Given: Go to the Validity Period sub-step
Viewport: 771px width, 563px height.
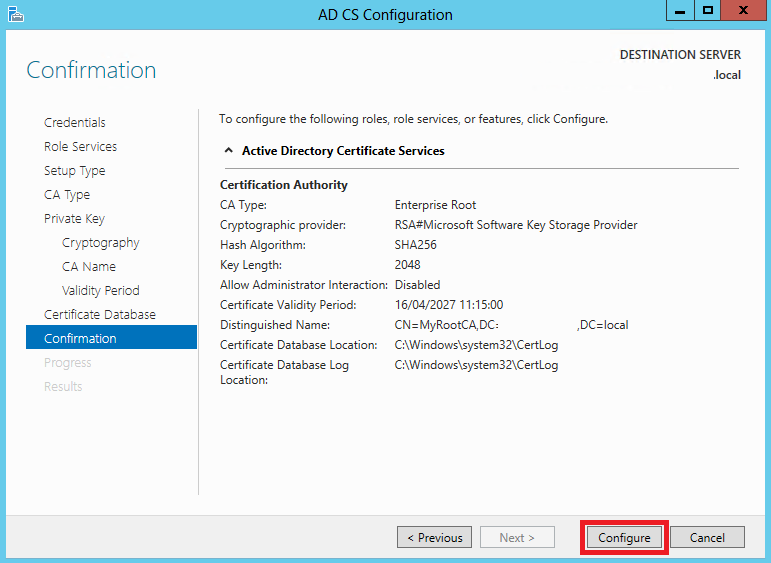Looking at the screenshot, I should [x=100, y=290].
